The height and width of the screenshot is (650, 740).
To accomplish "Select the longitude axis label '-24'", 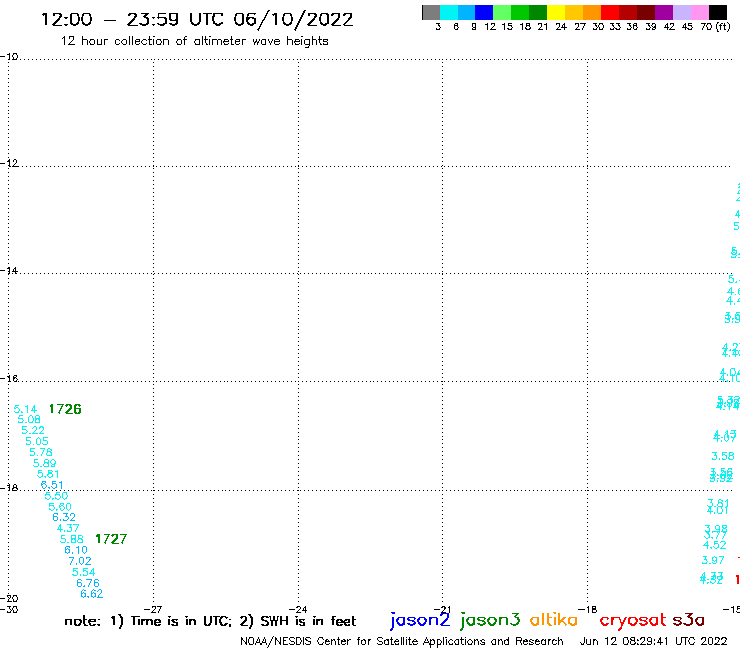I will click(x=298, y=609).
